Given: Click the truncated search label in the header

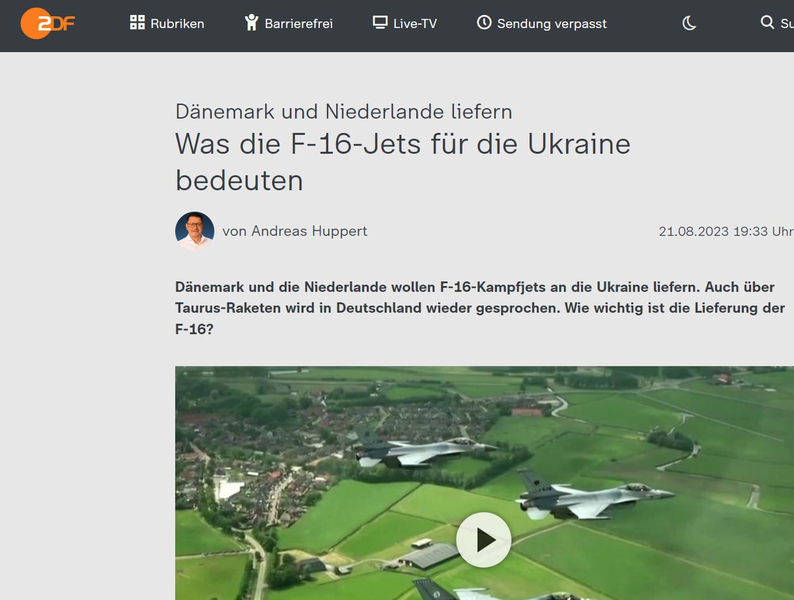Looking at the screenshot, I should [786, 23].
